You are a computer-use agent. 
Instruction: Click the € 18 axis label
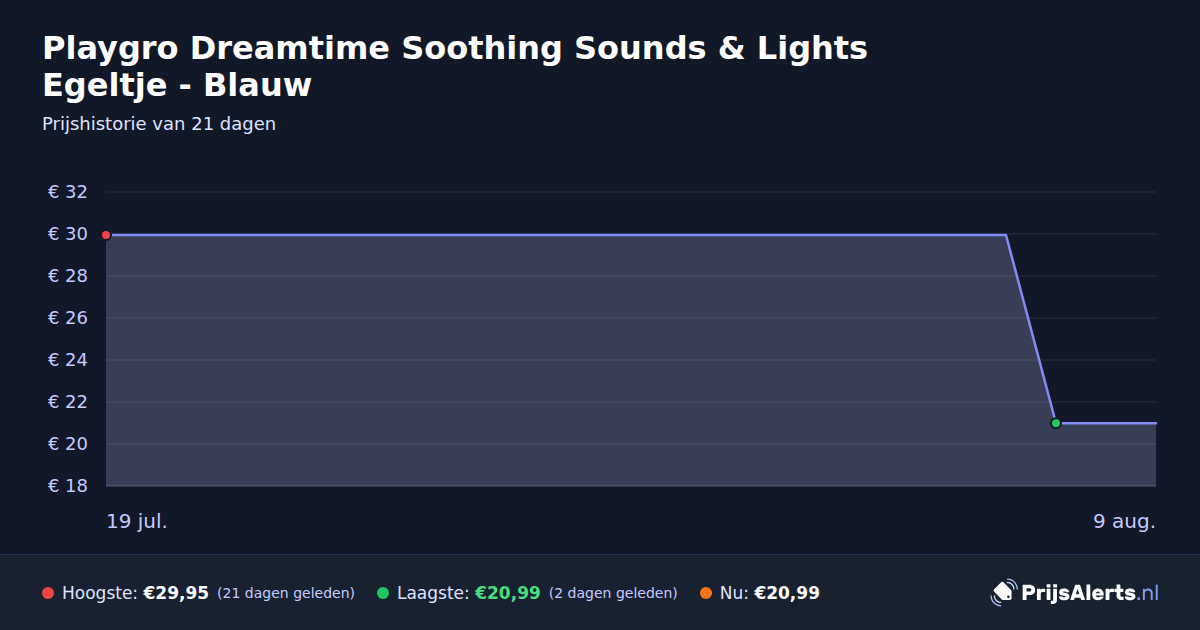click(x=68, y=486)
